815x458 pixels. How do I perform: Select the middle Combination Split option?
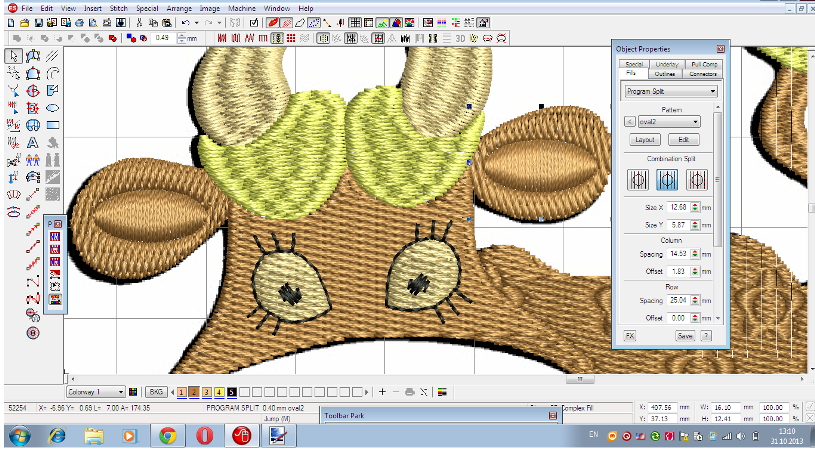click(x=667, y=180)
